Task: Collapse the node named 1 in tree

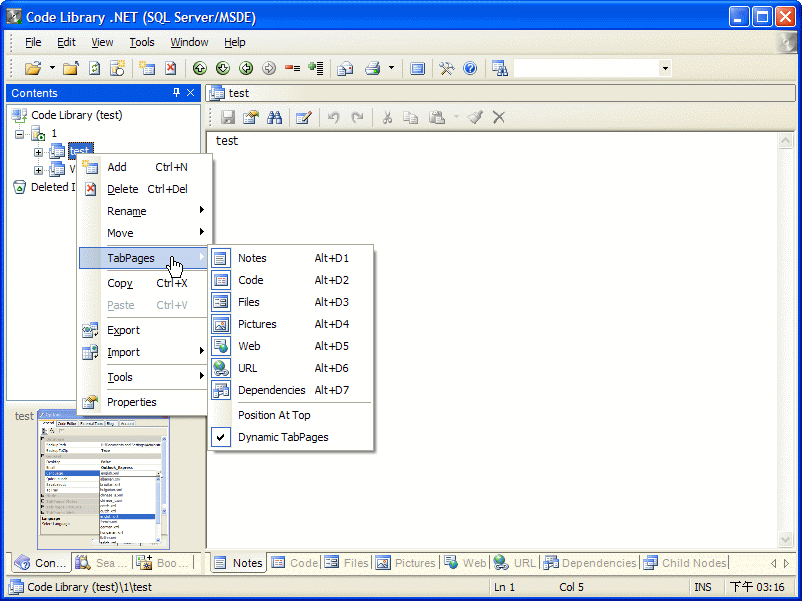Action: pos(19,134)
